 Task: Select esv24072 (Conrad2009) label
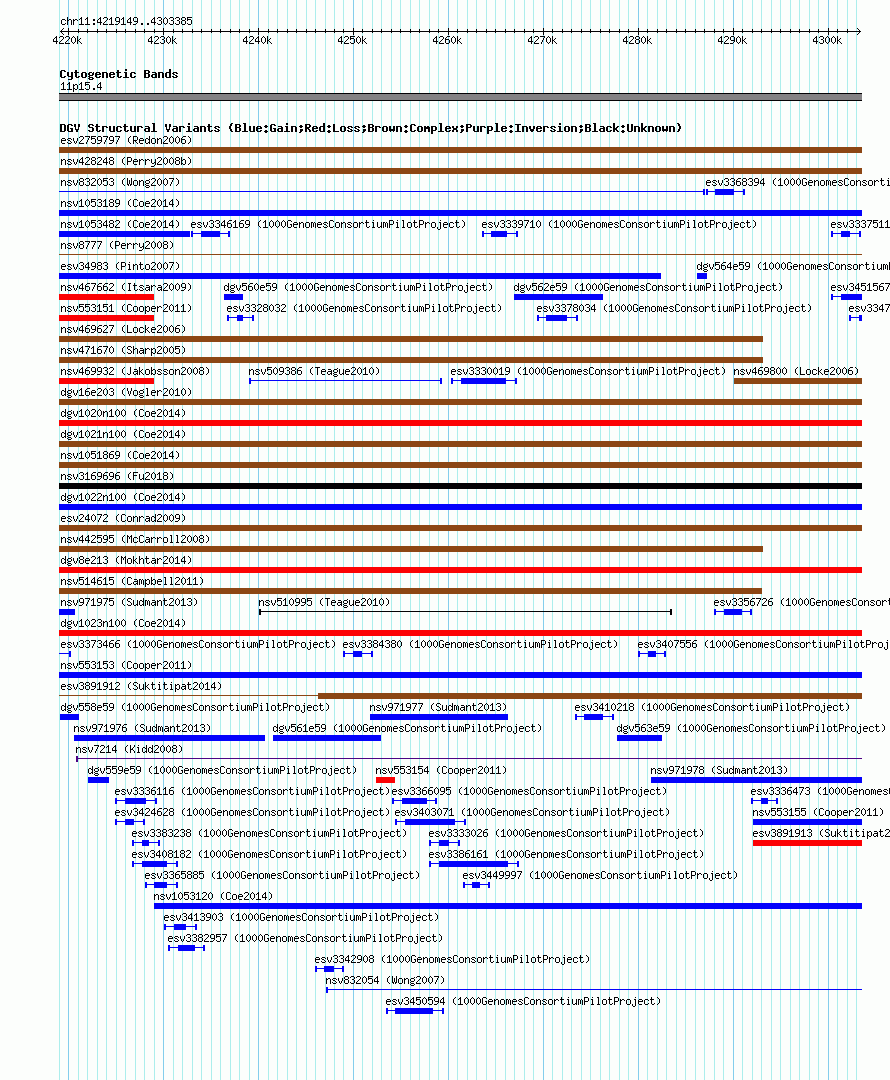[123, 519]
